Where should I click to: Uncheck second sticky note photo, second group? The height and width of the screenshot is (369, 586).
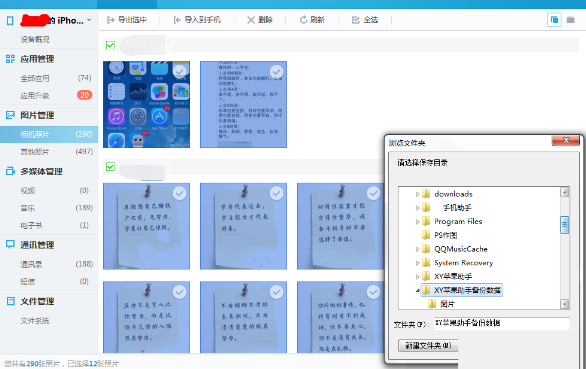[x=277, y=193]
